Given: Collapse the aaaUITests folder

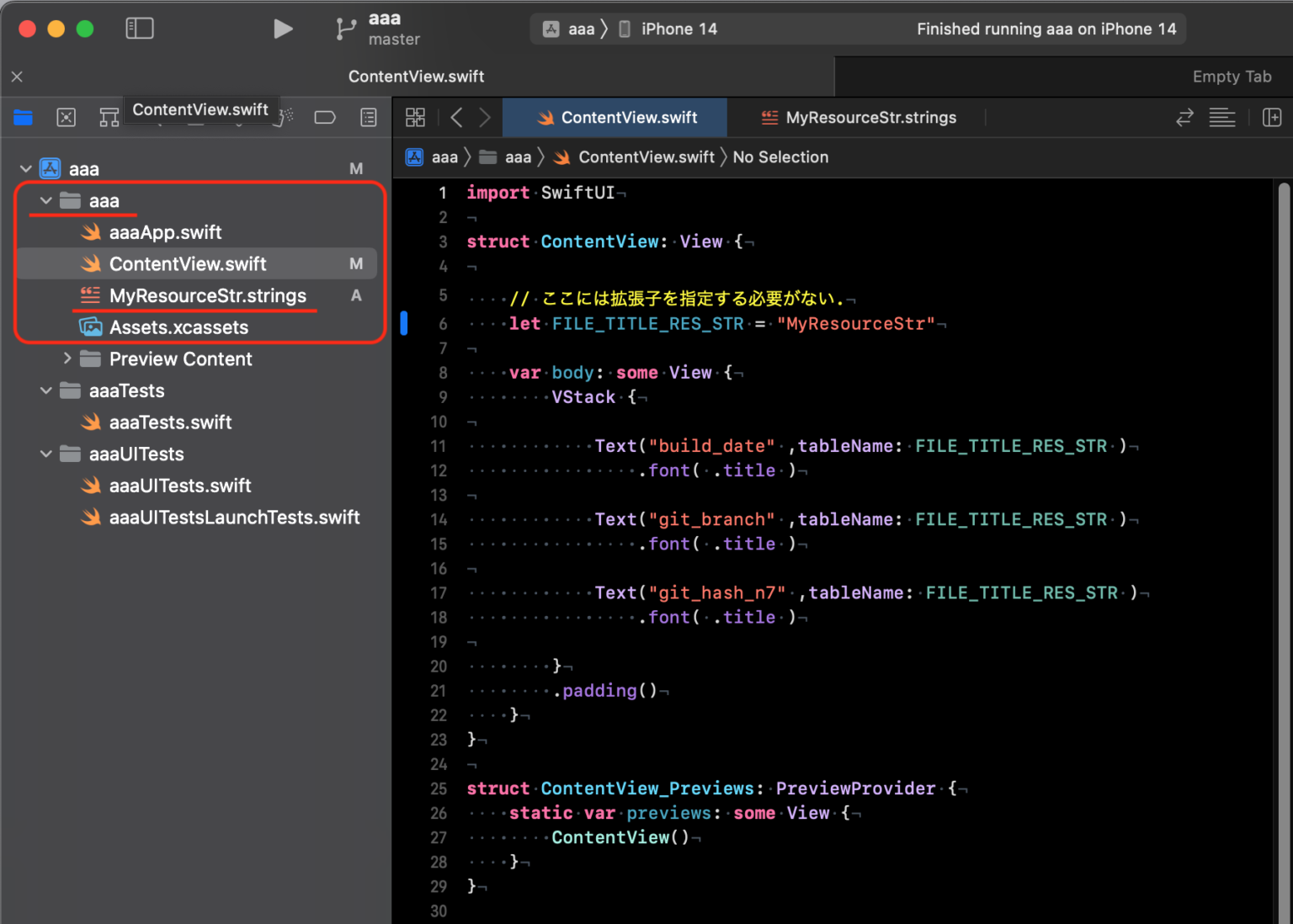Looking at the screenshot, I should [46, 454].
